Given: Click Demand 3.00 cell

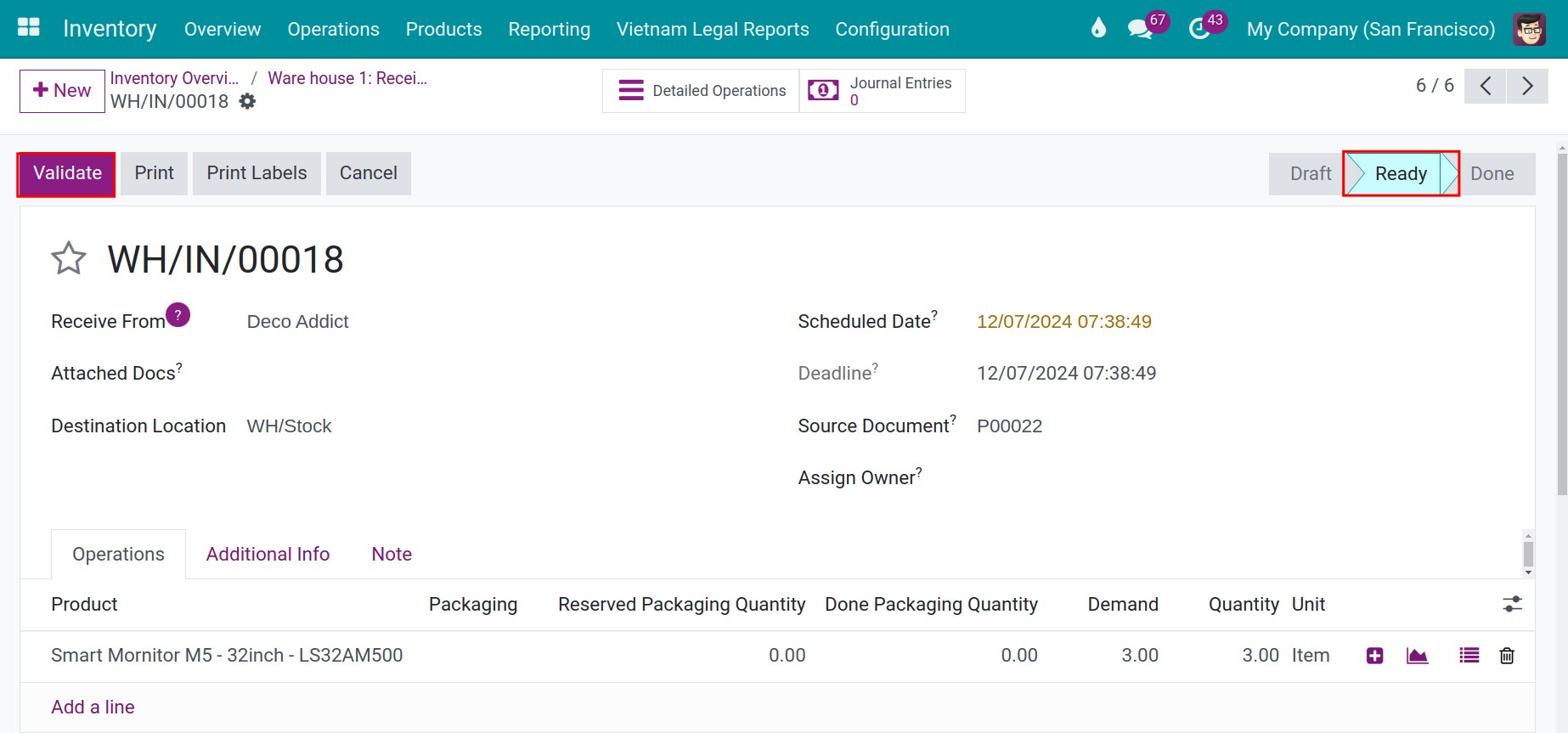Looking at the screenshot, I should tap(1139, 656).
